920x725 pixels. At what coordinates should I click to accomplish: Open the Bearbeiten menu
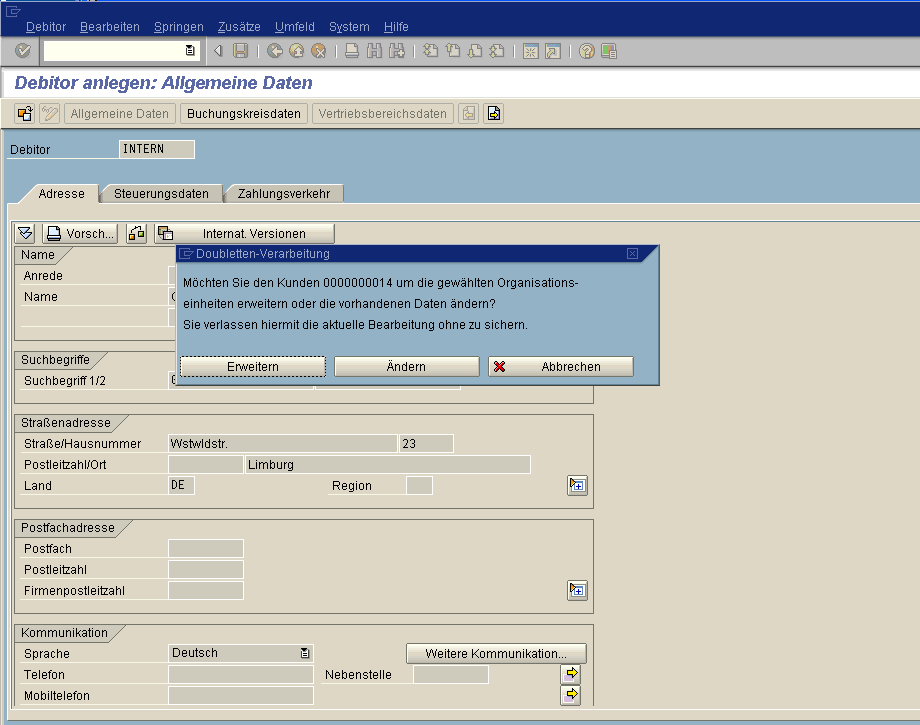110,27
